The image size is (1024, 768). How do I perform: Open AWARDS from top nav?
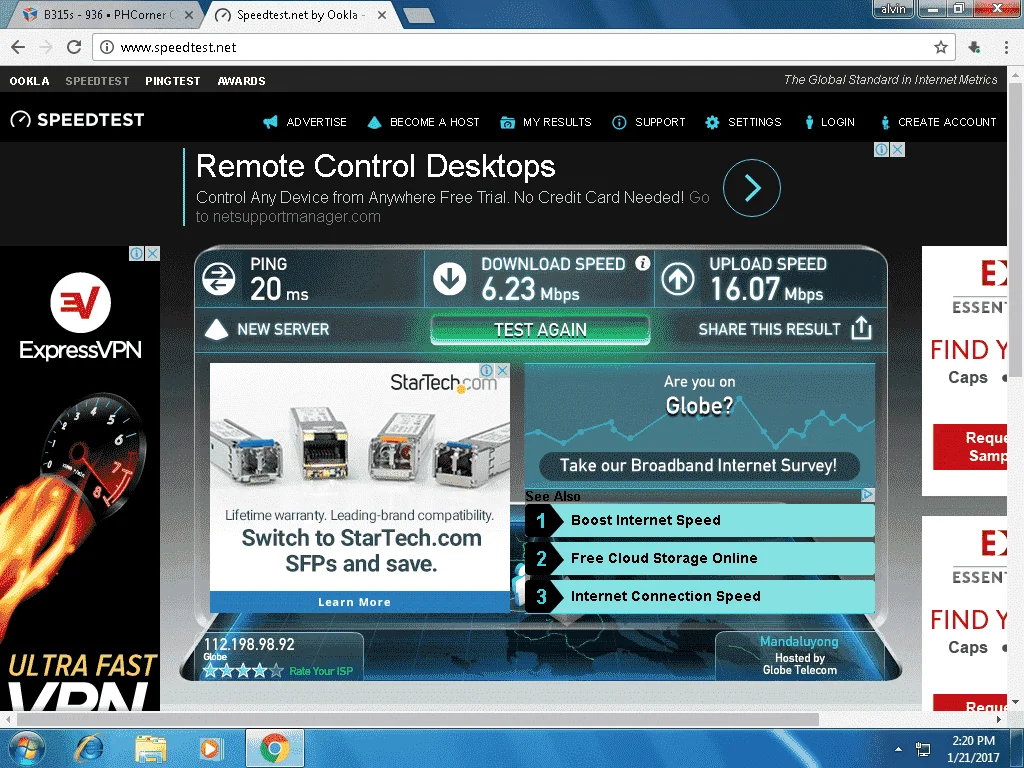coord(242,81)
